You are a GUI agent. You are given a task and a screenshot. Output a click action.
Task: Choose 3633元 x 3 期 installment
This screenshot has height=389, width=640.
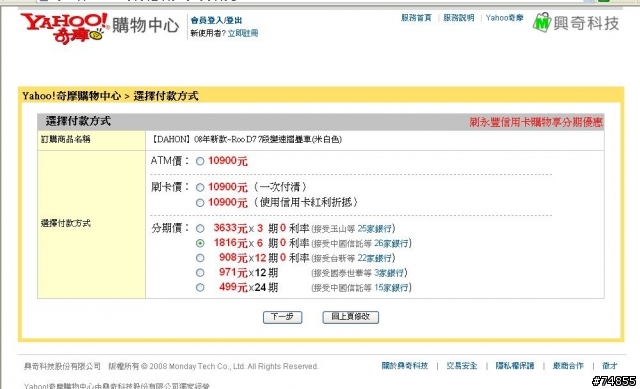click(x=200, y=229)
